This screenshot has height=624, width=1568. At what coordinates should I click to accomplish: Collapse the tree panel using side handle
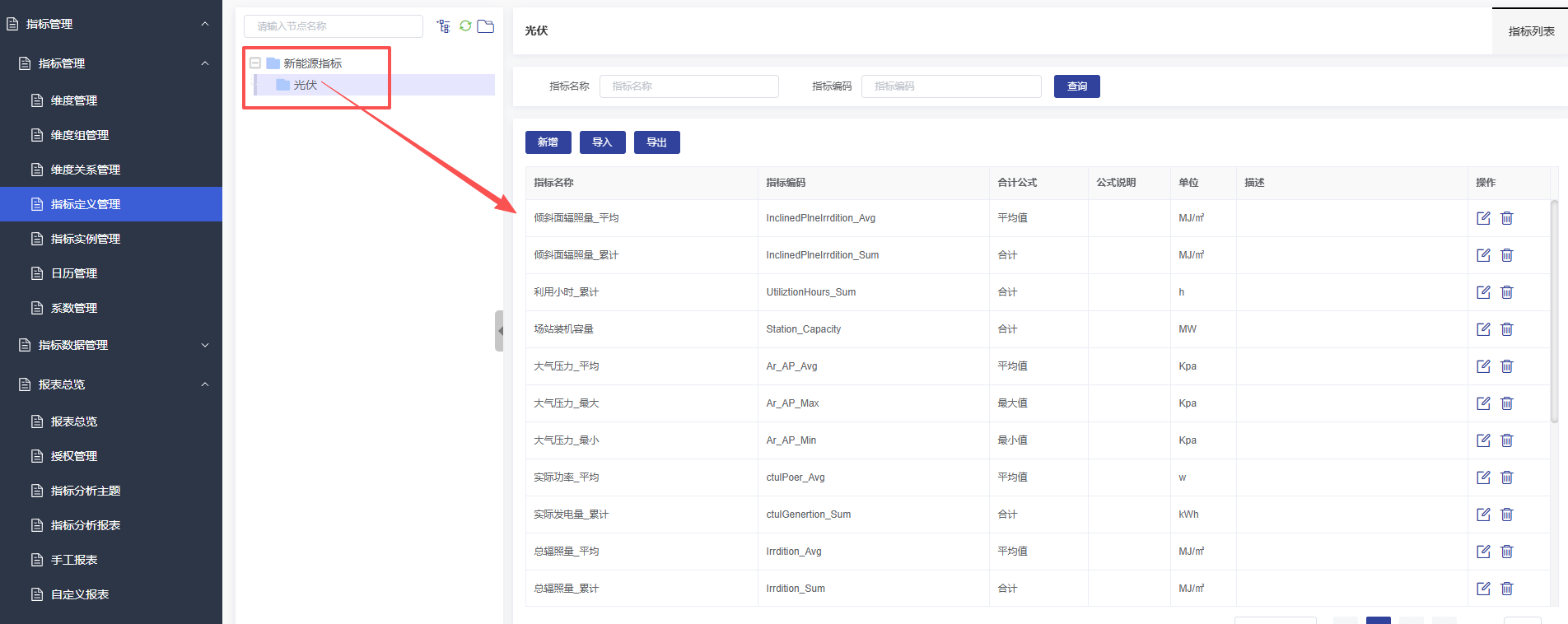click(x=499, y=331)
